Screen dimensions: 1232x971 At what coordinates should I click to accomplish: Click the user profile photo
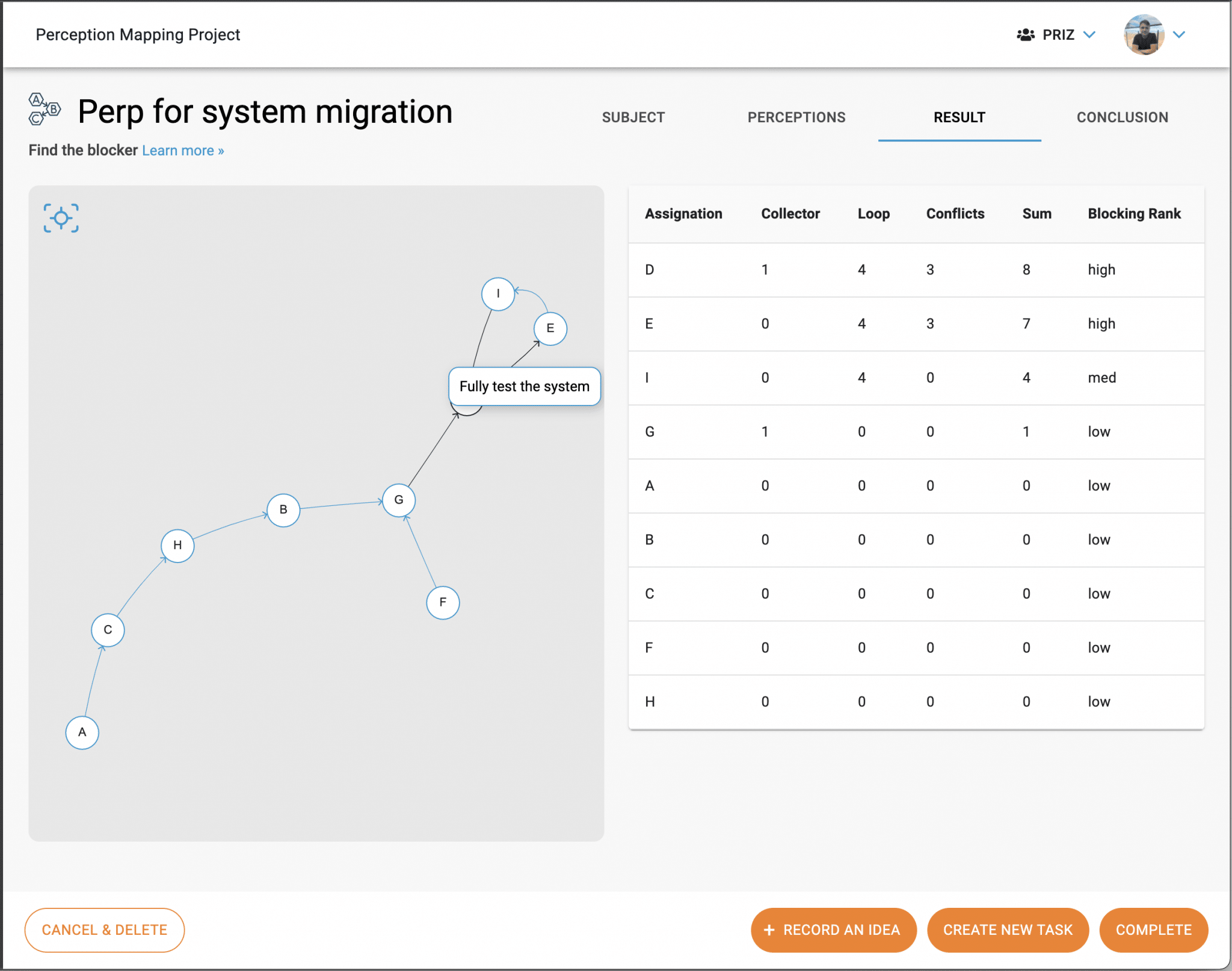pos(1144,35)
